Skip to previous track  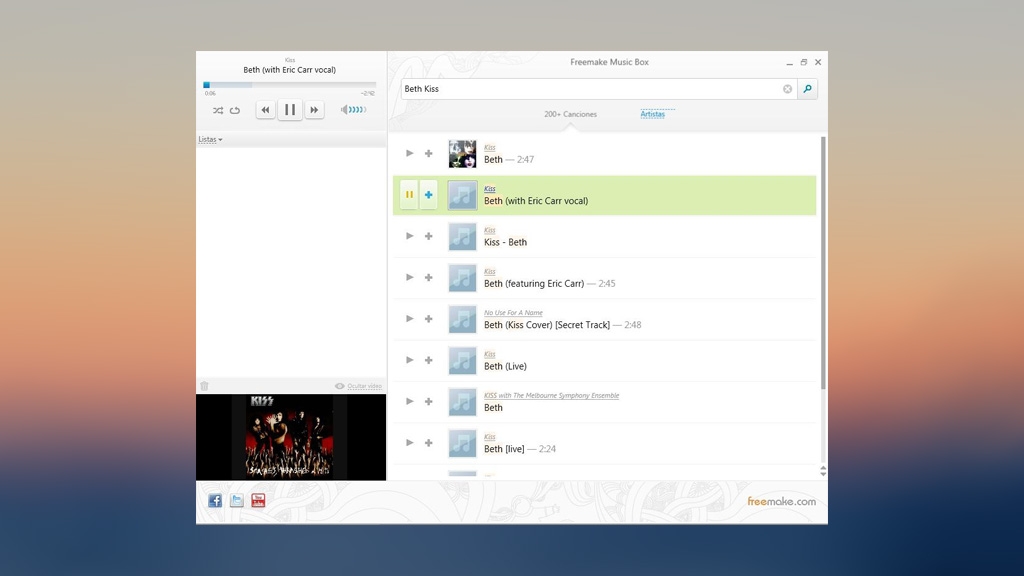265,110
